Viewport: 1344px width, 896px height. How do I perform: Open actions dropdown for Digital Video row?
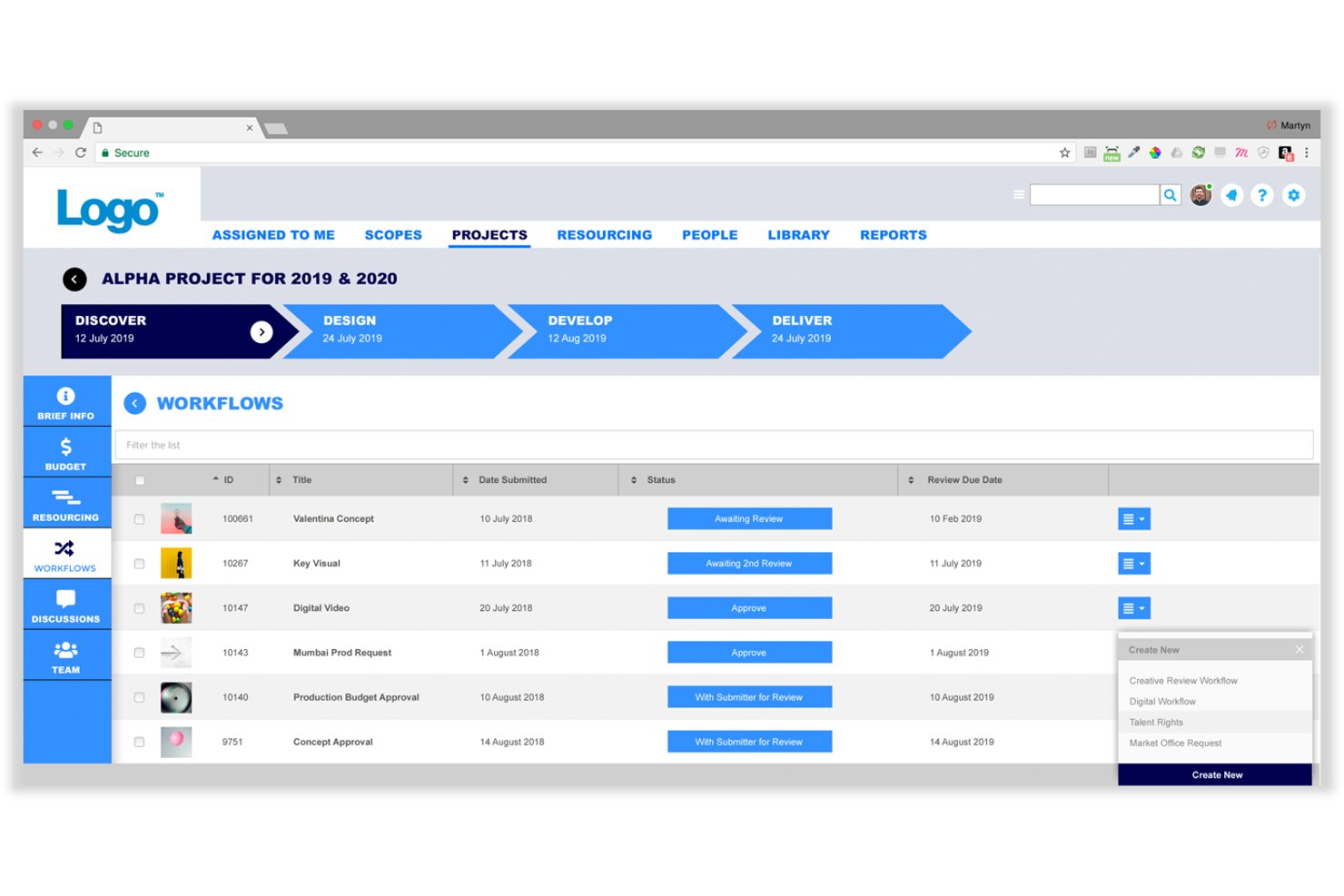pyautogui.click(x=1134, y=608)
